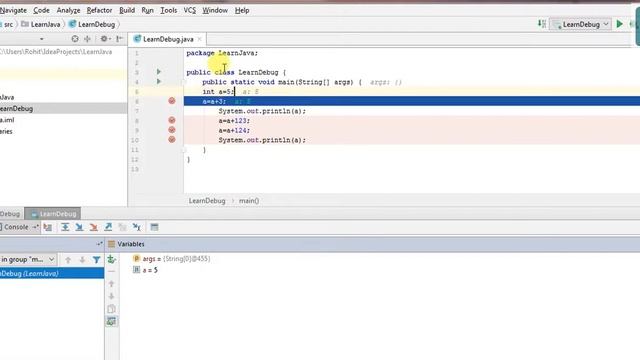Viewport: 640px width, 360px height.
Task: Click move watch down arrow in Variables
Action: pyautogui.click(x=111, y=296)
